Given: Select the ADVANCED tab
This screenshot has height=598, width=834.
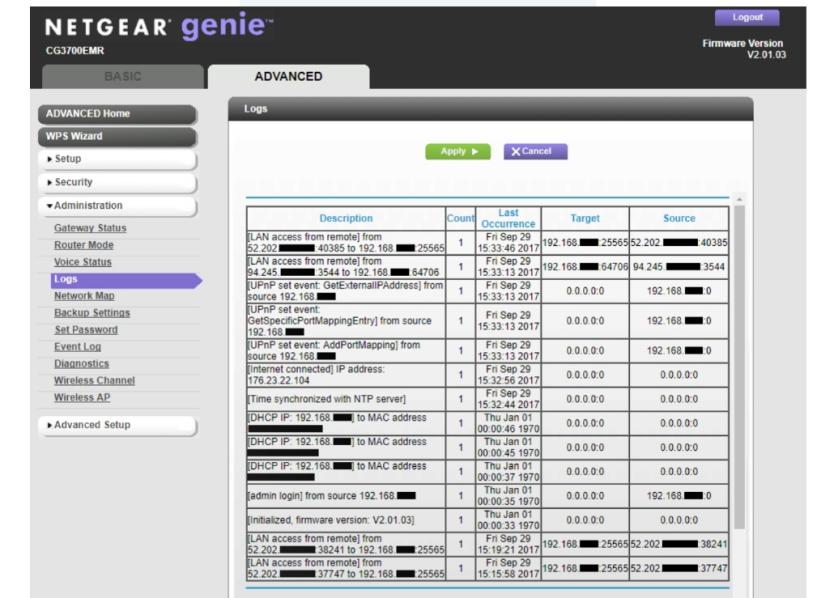Looking at the screenshot, I should [x=288, y=76].
